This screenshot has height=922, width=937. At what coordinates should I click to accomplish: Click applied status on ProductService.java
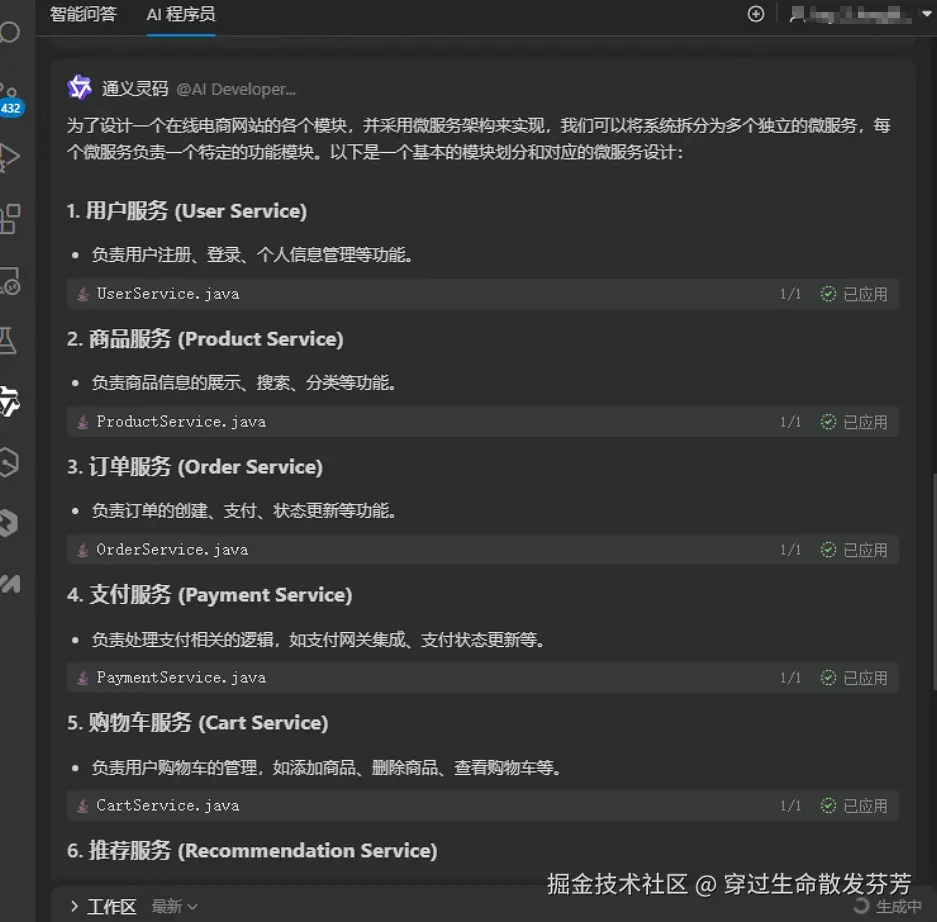coord(853,422)
